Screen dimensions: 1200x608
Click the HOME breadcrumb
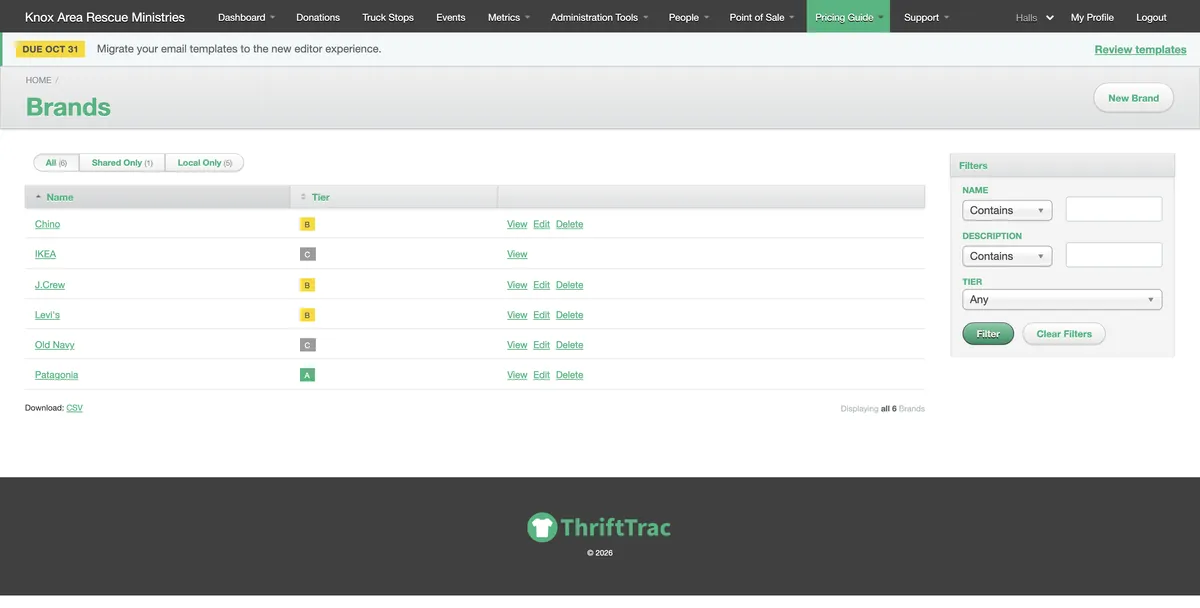coord(38,80)
